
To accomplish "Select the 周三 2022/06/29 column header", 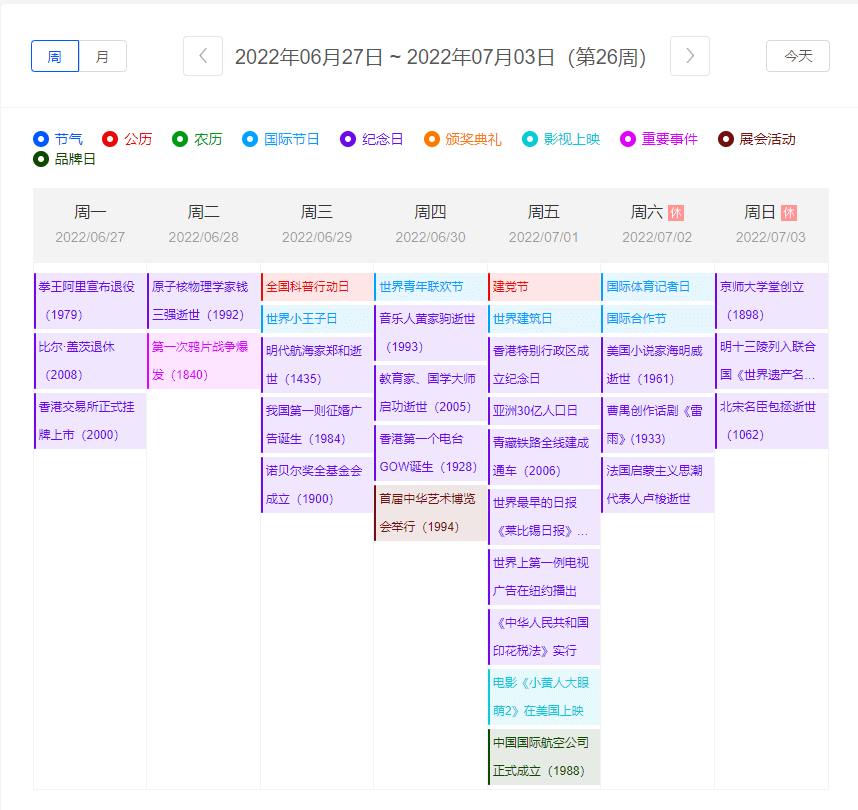I will (x=317, y=224).
